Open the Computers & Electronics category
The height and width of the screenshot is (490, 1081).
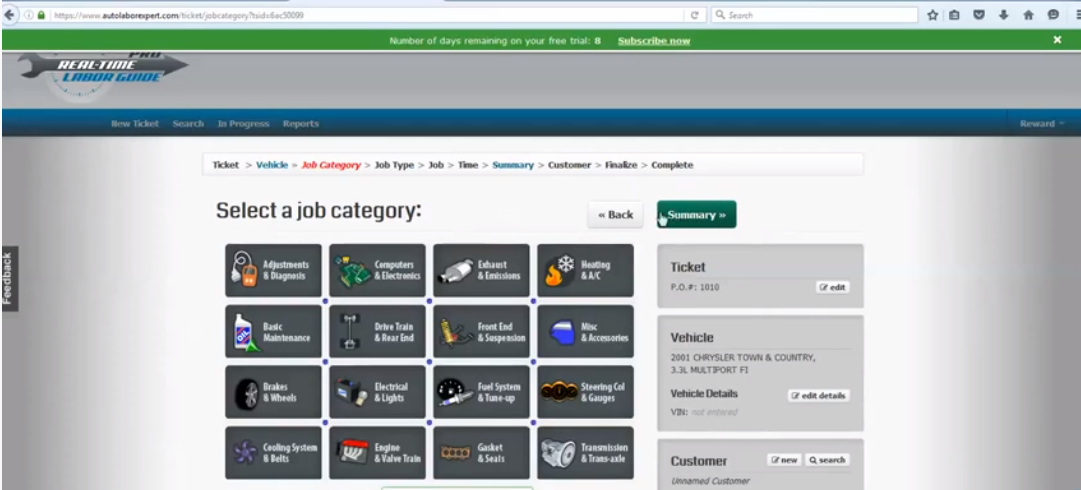pyautogui.click(x=377, y=270)
